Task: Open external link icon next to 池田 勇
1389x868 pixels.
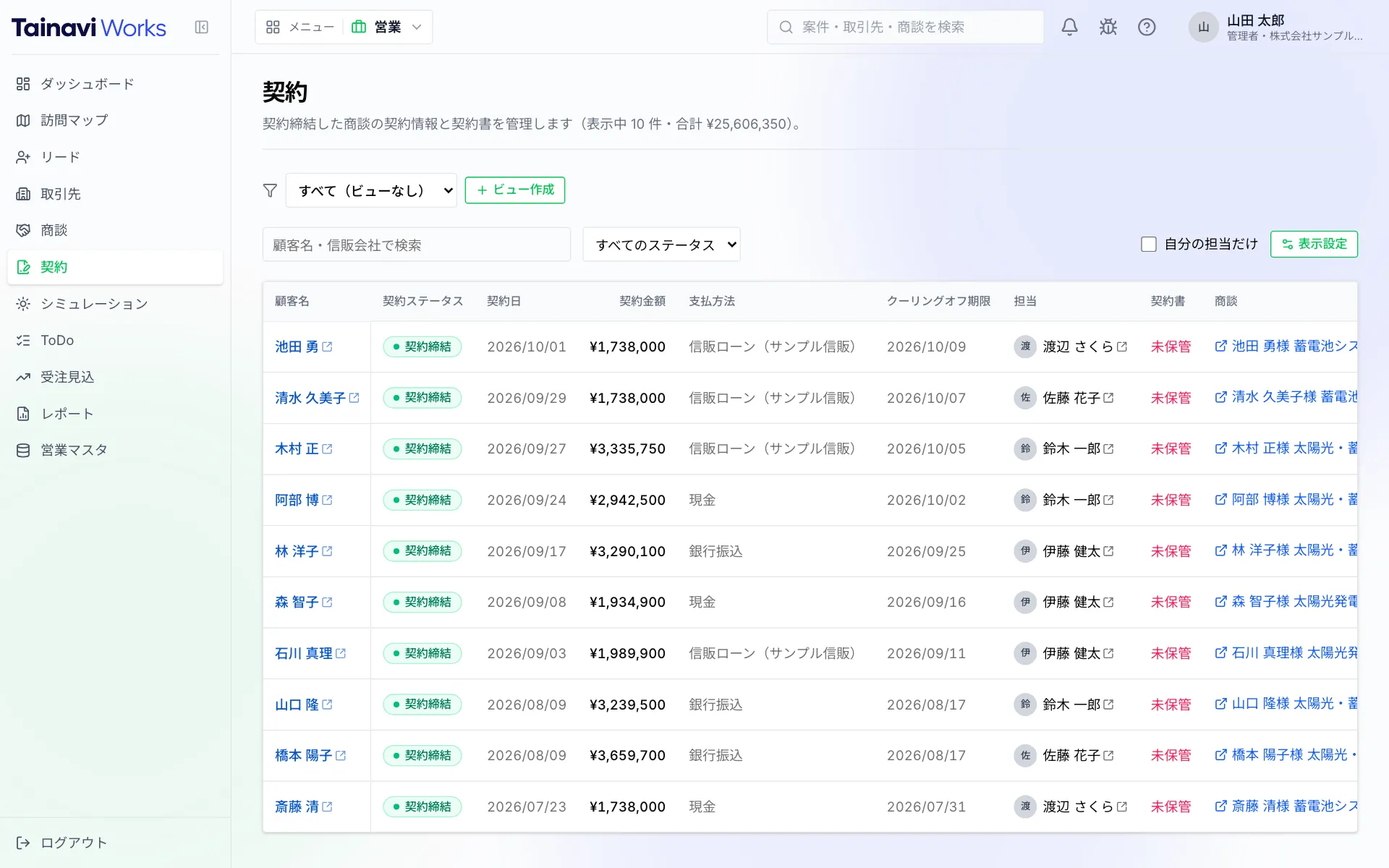Action: (x=327, y=346)
